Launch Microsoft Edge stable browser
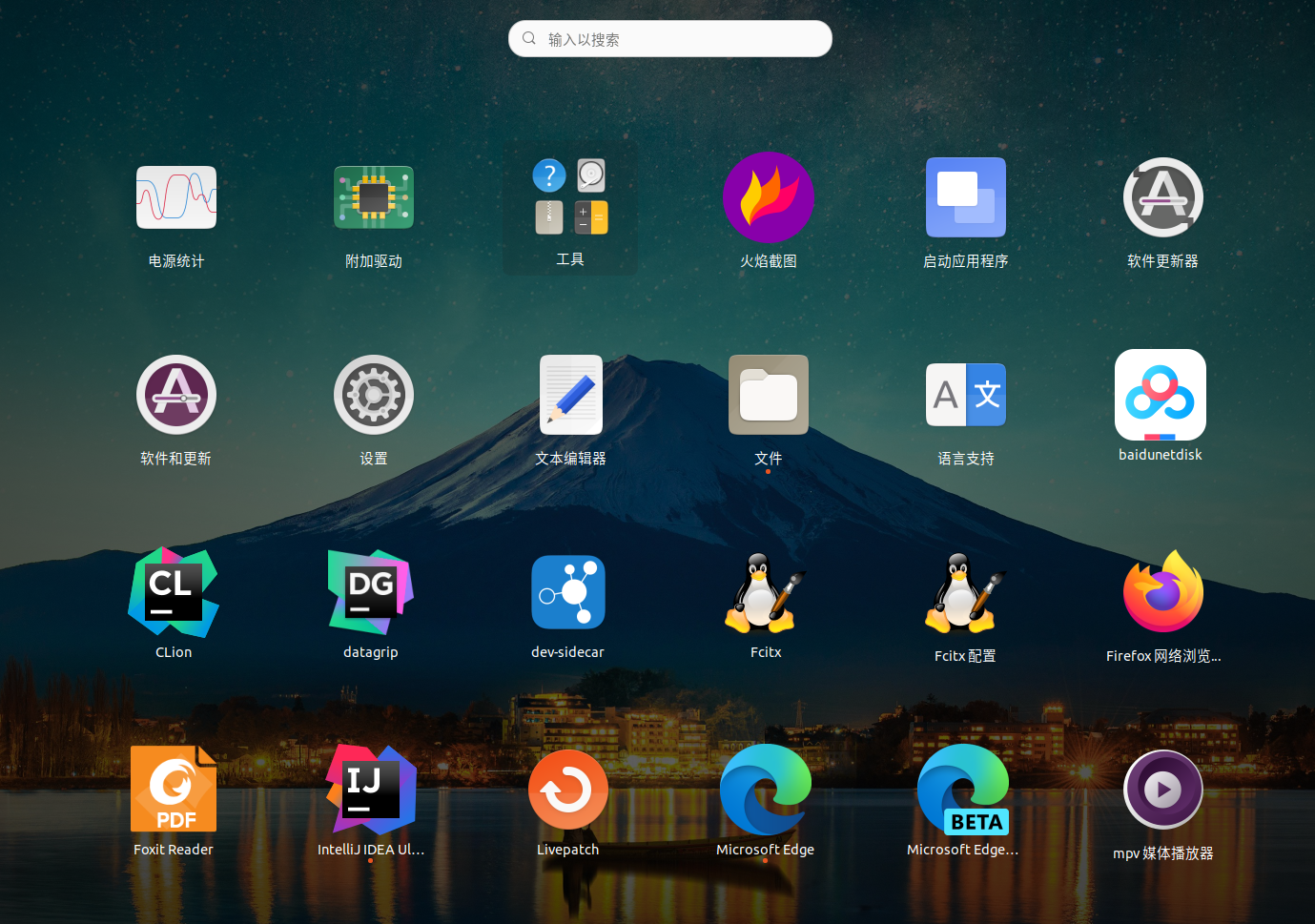1315x924 pixels. point(766,790)
